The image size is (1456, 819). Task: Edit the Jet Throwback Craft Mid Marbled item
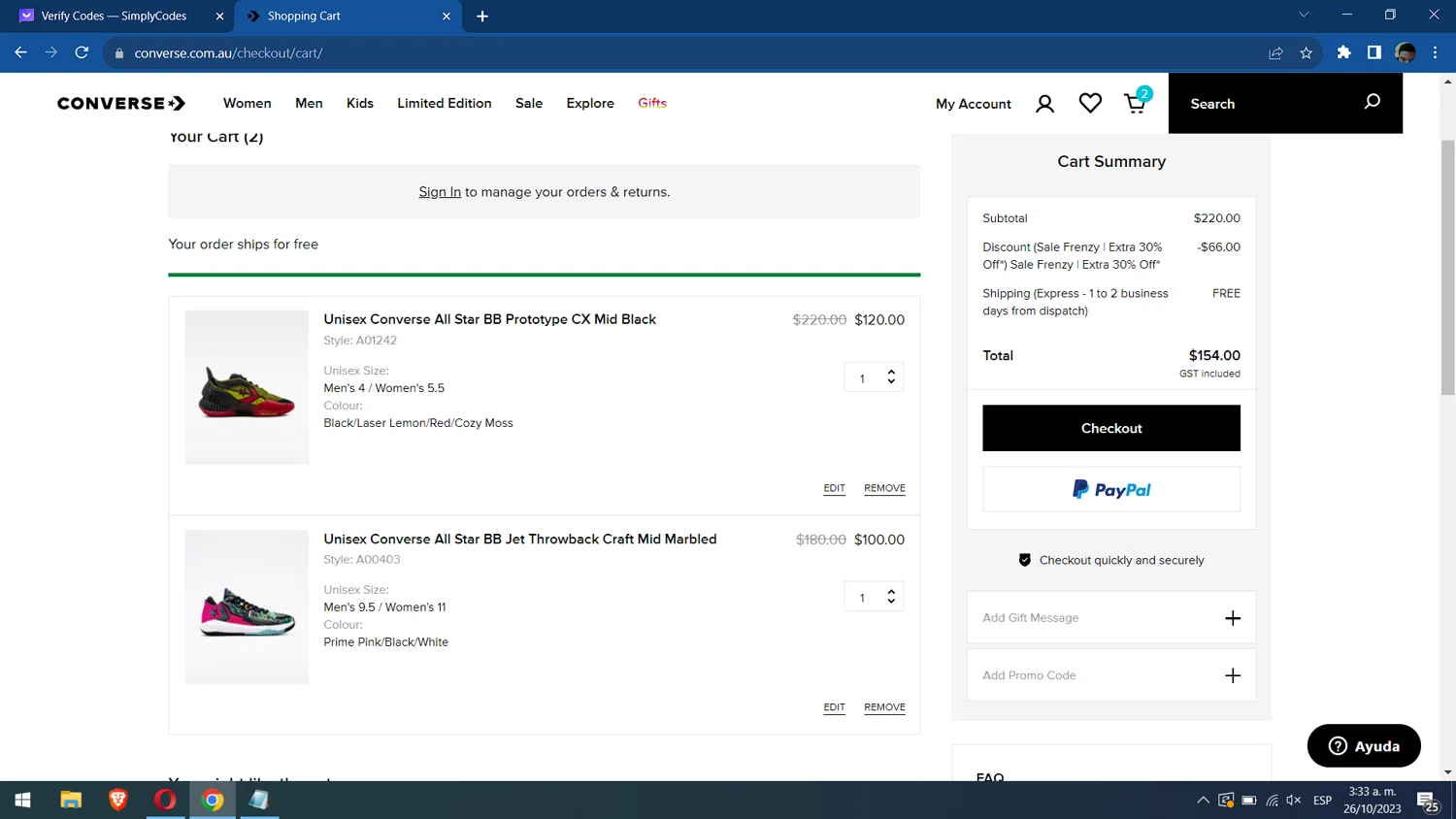point(834,707)
